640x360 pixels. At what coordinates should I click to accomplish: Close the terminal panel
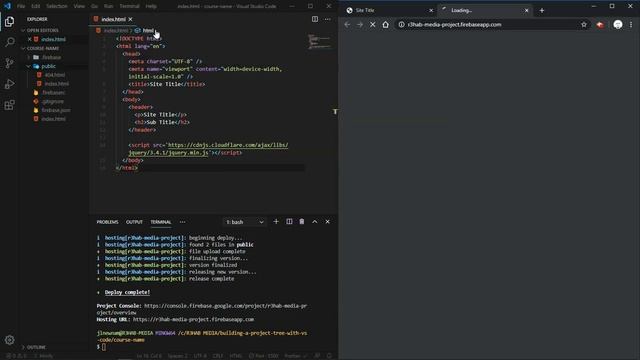(327, 222)
